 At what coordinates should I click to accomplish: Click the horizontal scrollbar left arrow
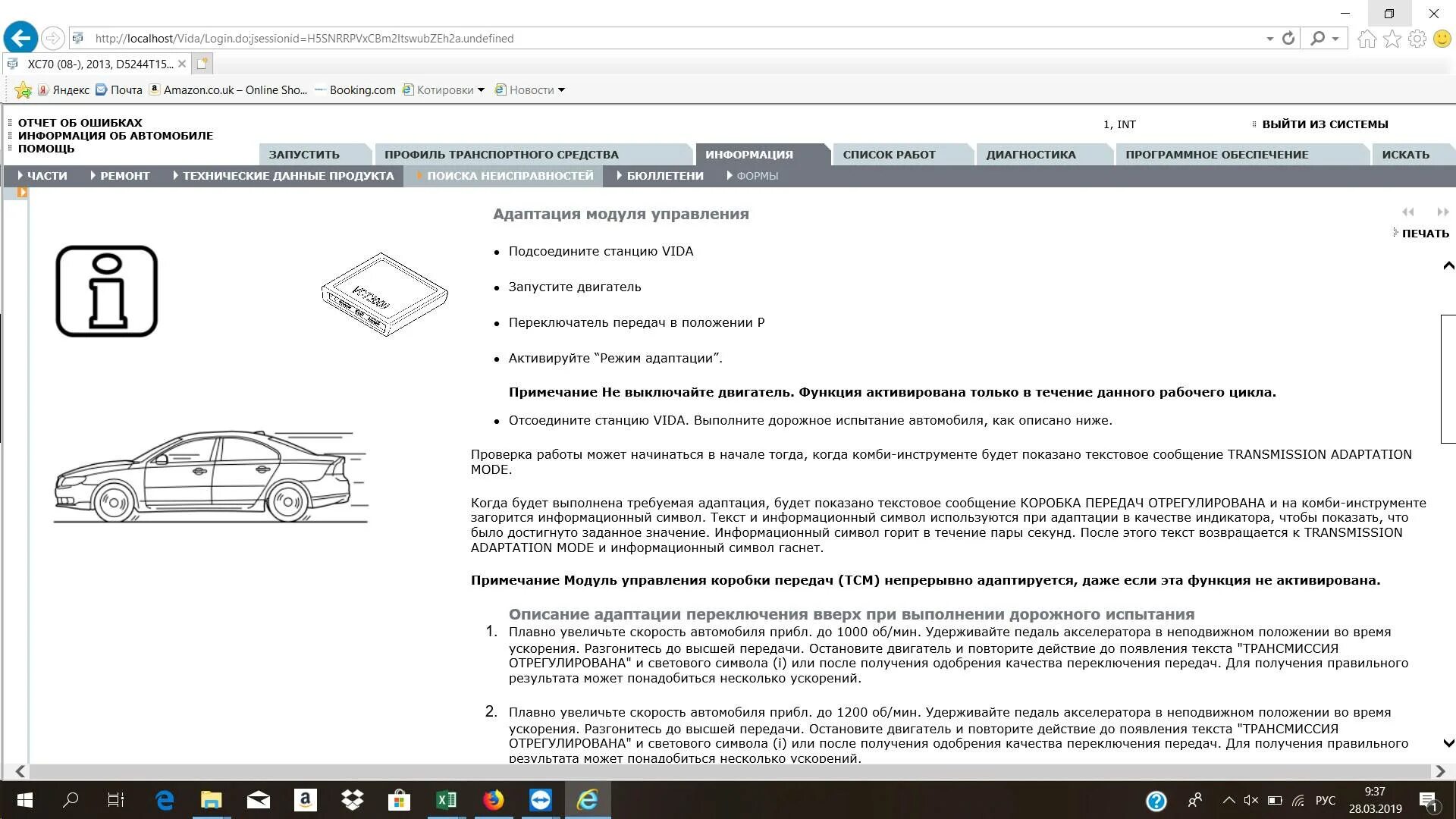tap(20, 771)
